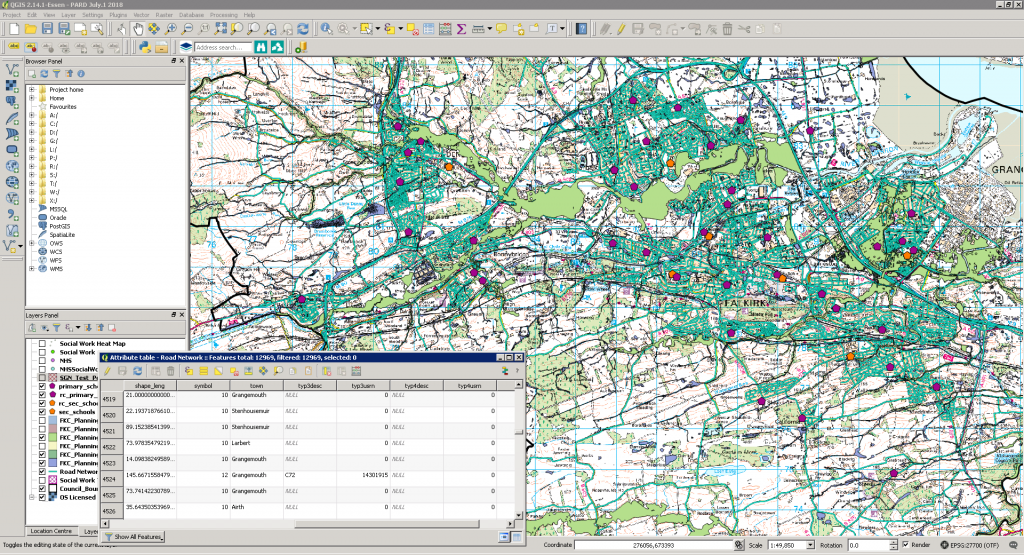Click the Add Vector Layer icon in side toolbar

(x=11, y=69)
